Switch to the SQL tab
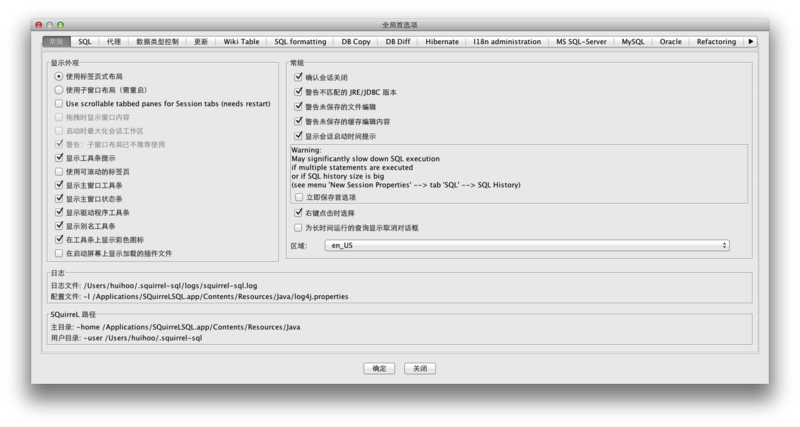800x427 pixels. click(x=85, y=42)
